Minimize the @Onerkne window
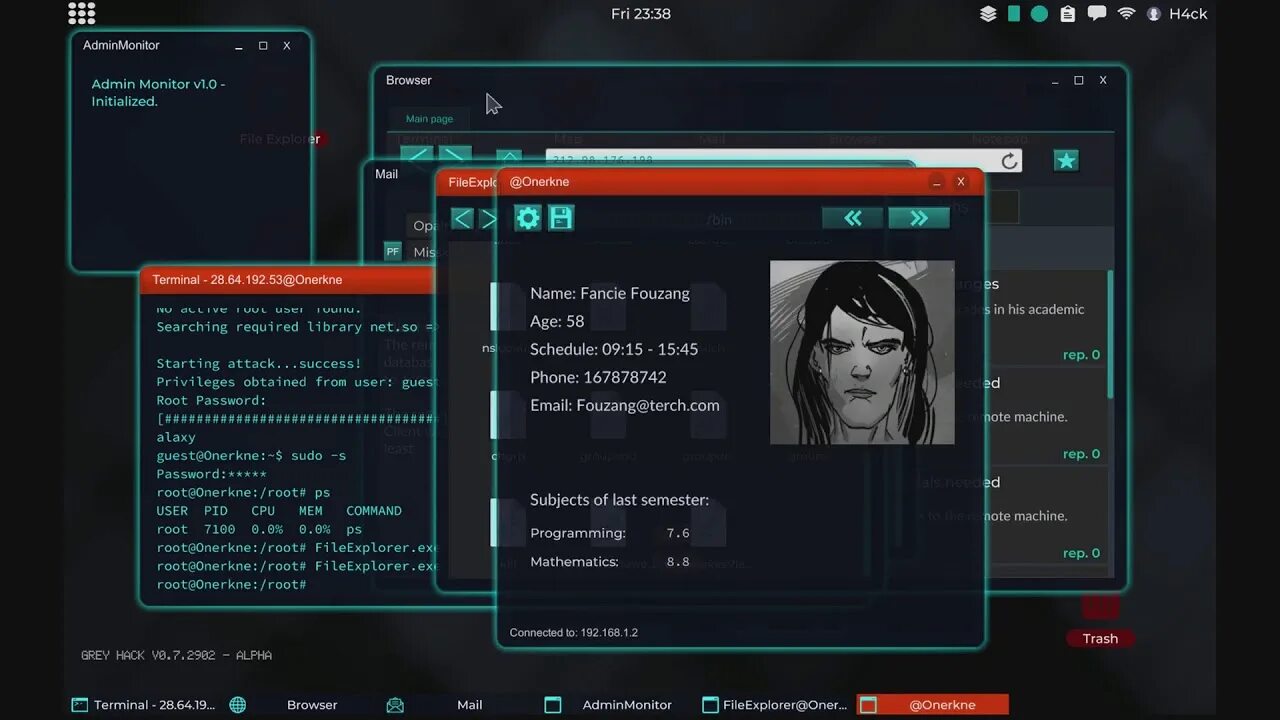This screenshot has width=1280, height=720. point(936,182)
